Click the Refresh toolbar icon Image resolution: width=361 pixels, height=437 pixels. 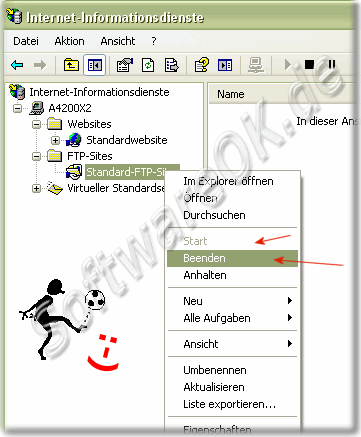148,65
